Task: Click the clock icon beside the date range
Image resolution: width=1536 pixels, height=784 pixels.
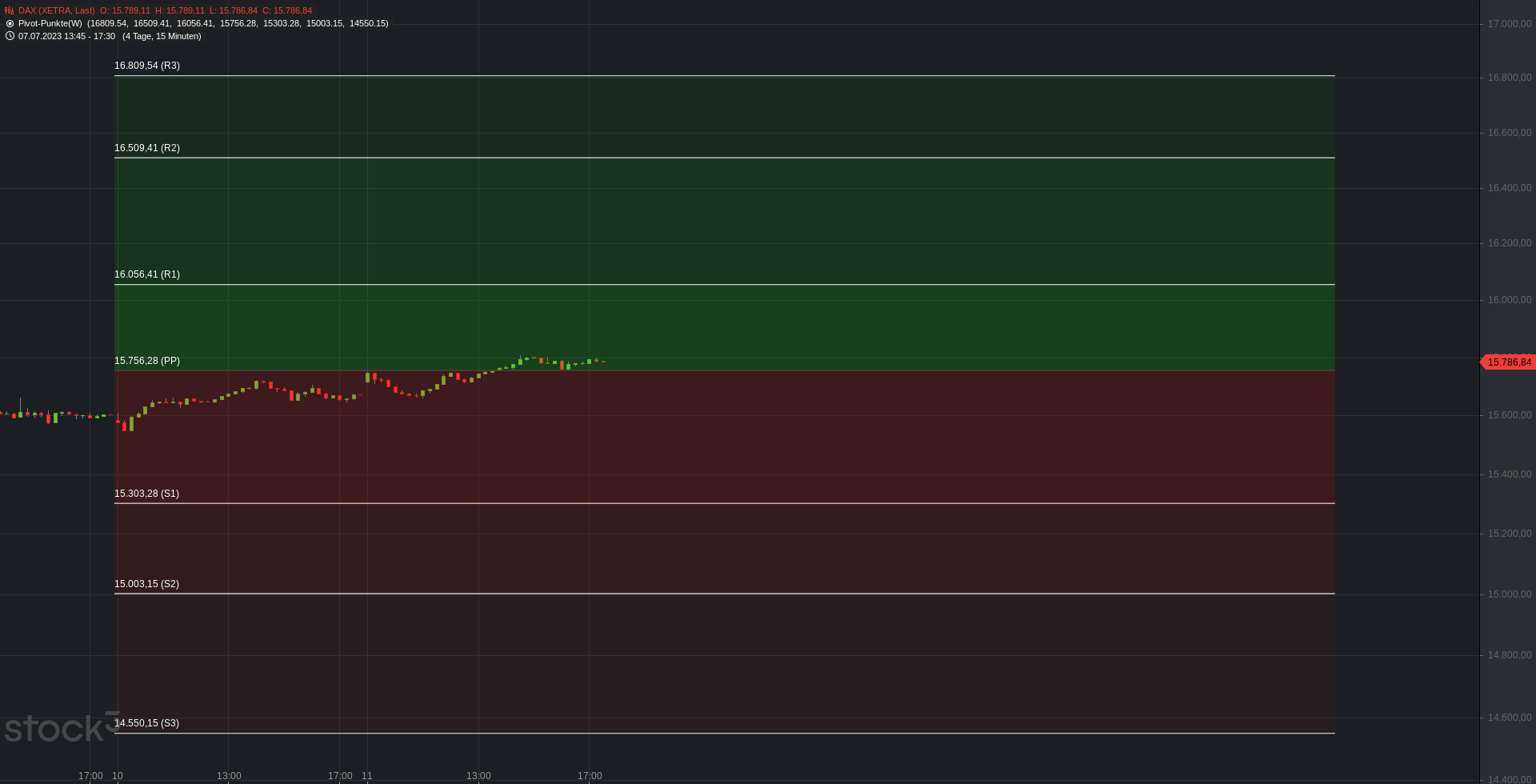Action: tap(10, 36)
